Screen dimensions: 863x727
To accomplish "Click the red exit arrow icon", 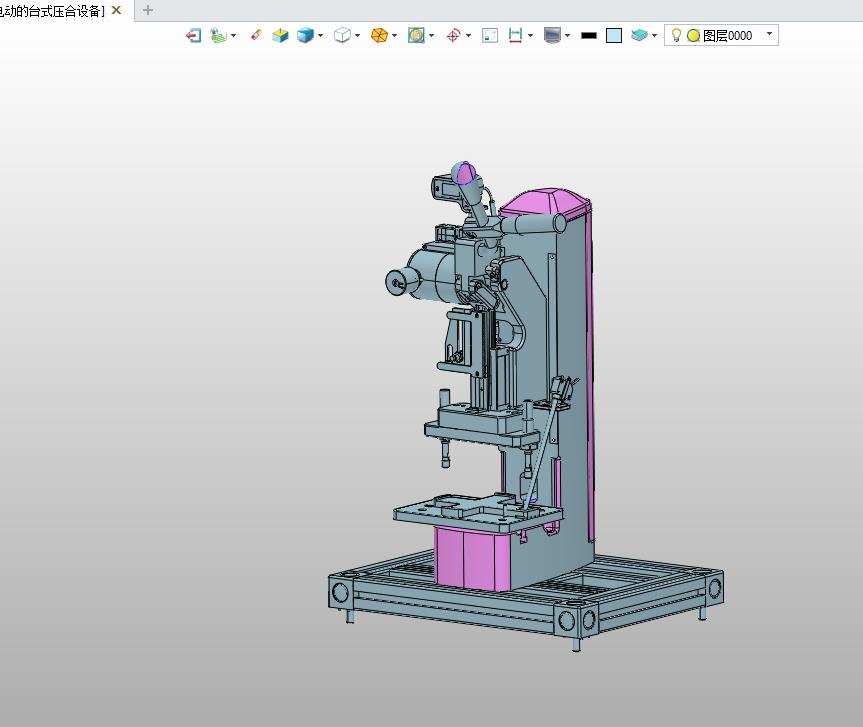I will point(193,36).
